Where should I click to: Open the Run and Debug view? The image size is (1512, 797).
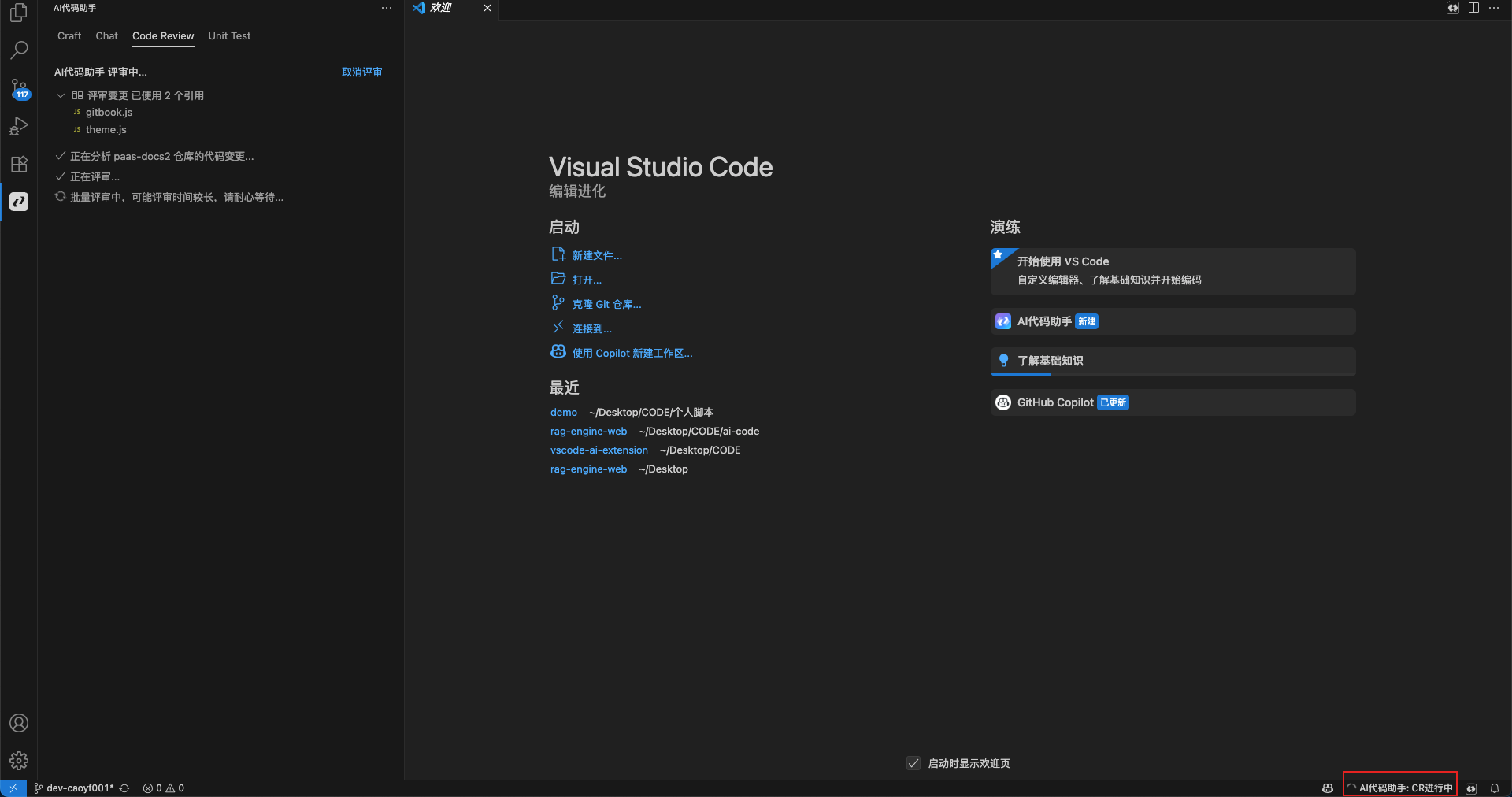pyautogui.click(x=19, y=126)
